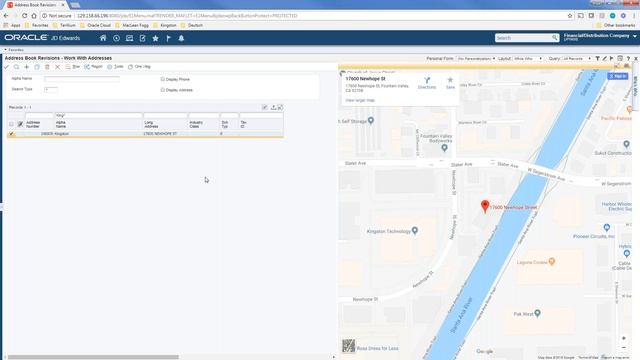Open the flag icon in header
The width and height of the screenshot is (640, 360).
pos(168,38)
